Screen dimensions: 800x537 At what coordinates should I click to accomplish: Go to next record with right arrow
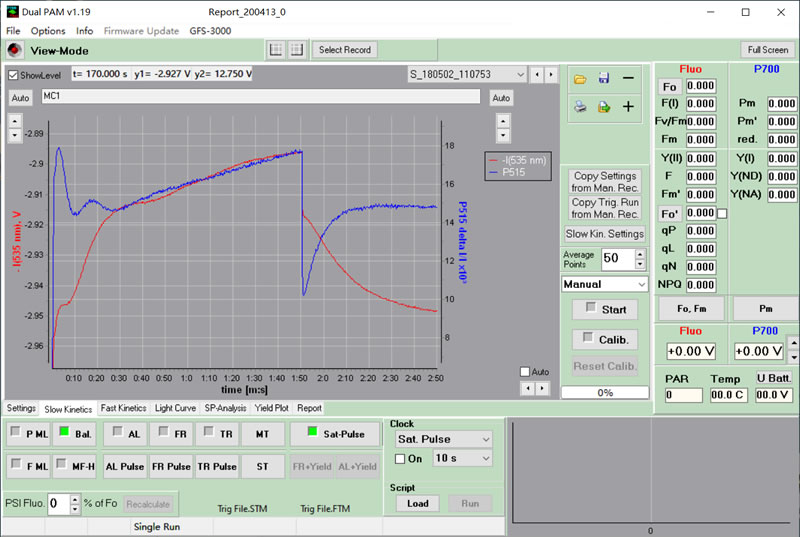550,75
